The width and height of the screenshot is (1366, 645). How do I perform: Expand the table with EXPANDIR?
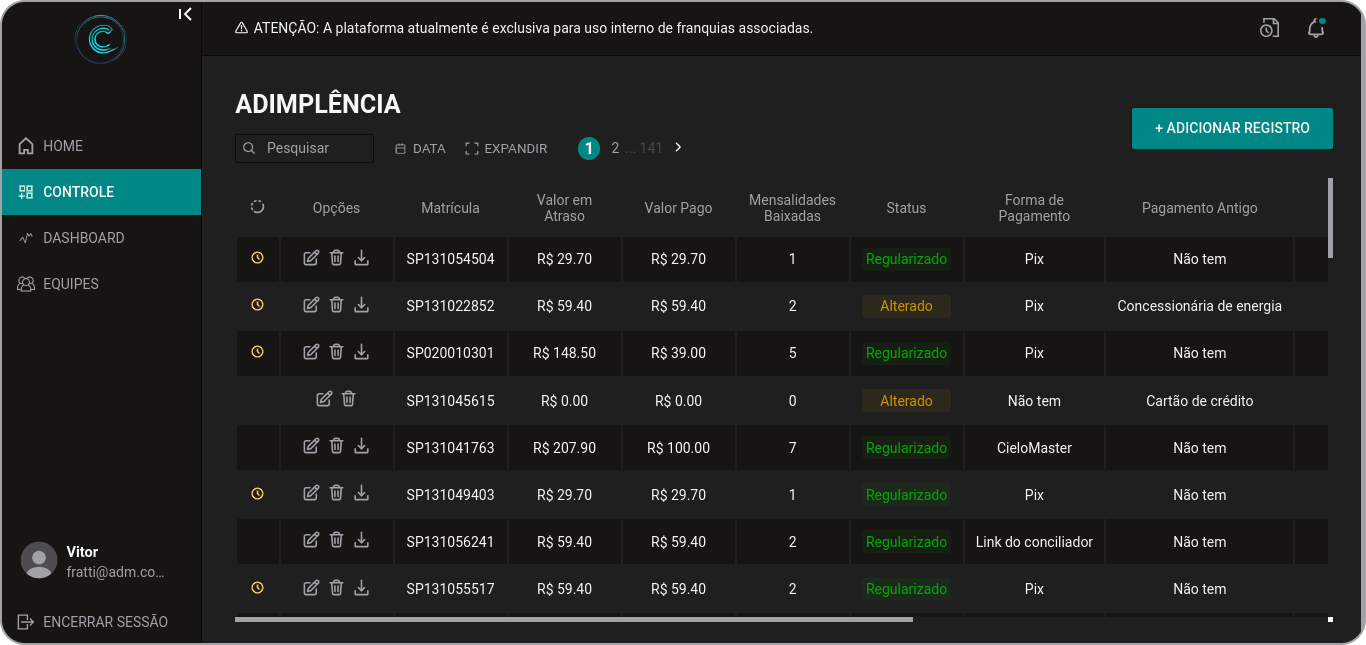506,148
